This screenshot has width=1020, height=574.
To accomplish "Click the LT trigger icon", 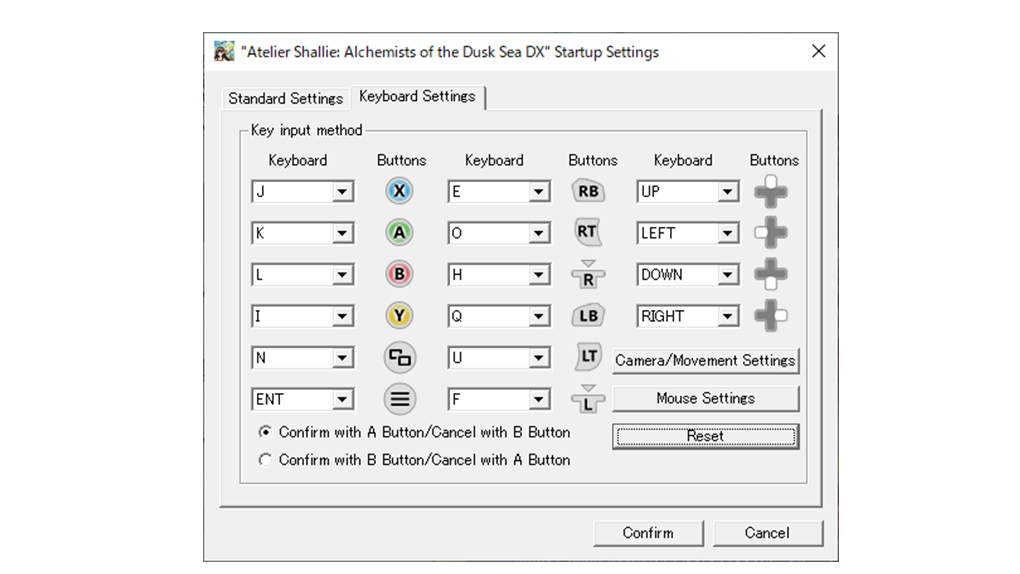I will pos(588,357).
